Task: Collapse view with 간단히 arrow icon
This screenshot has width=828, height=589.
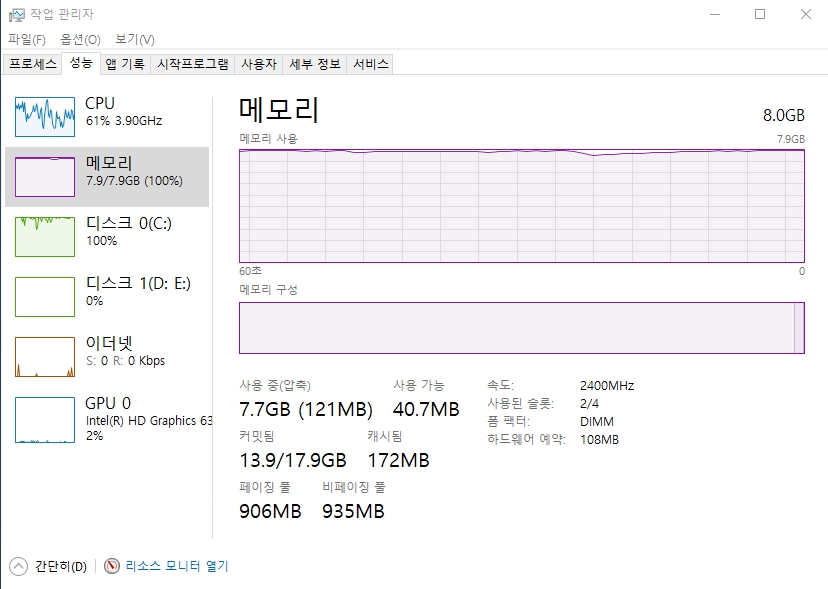Action: tap(19, 566)
